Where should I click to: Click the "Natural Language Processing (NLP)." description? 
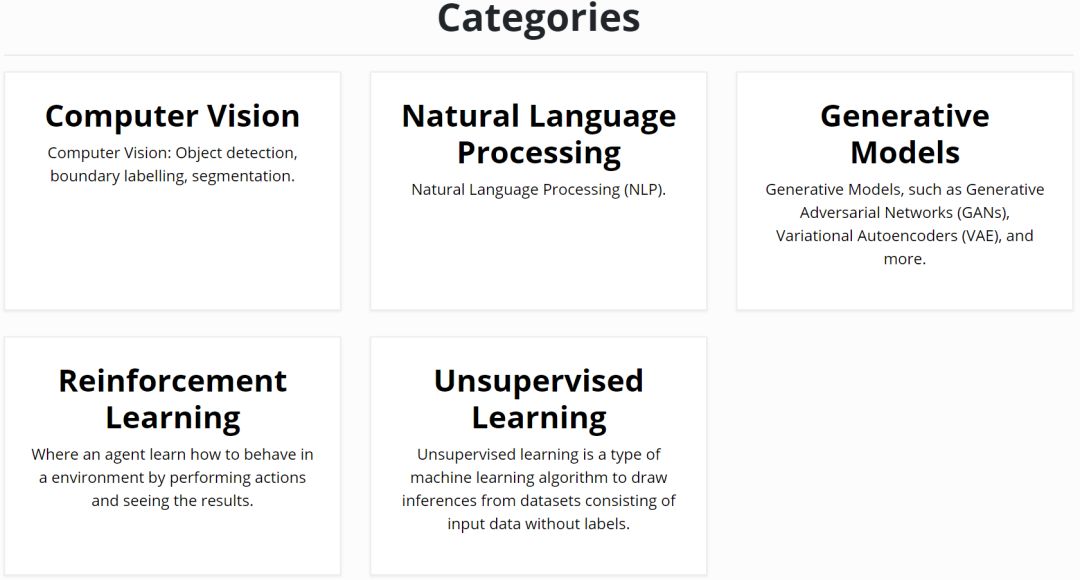click(x=538, y=189)
